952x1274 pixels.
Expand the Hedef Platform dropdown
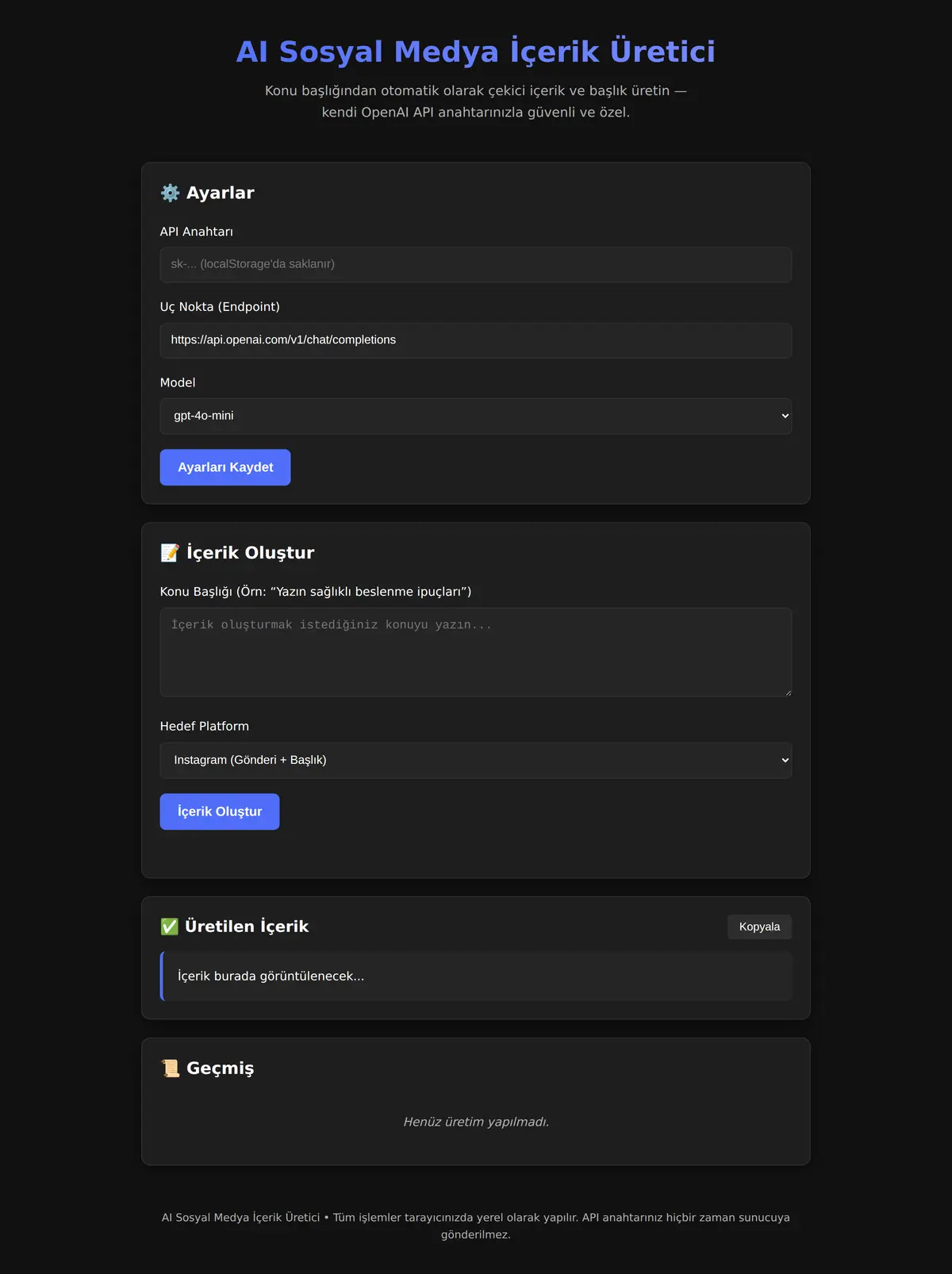(x=476, y=760)
